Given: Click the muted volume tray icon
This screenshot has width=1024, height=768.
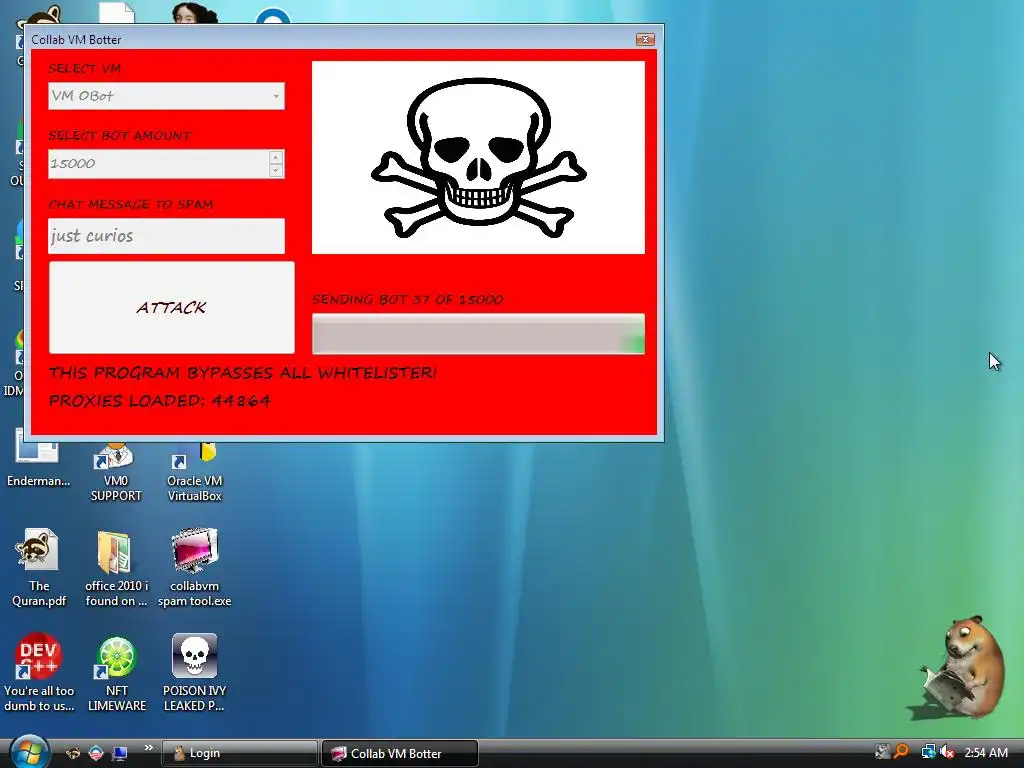Looking at the screenshot, I should (946, 752).
